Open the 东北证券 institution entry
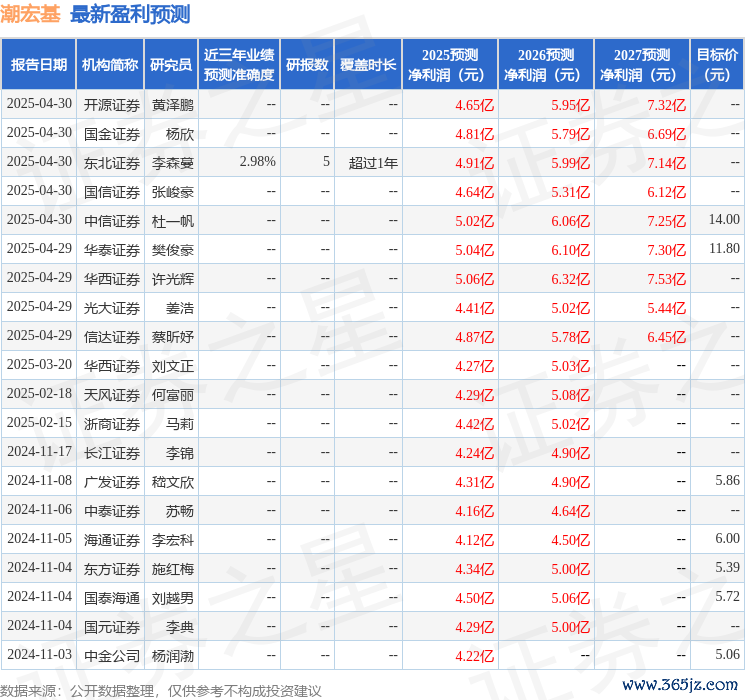Viewport: 745px width, 700px height. [x=112, y=162]
